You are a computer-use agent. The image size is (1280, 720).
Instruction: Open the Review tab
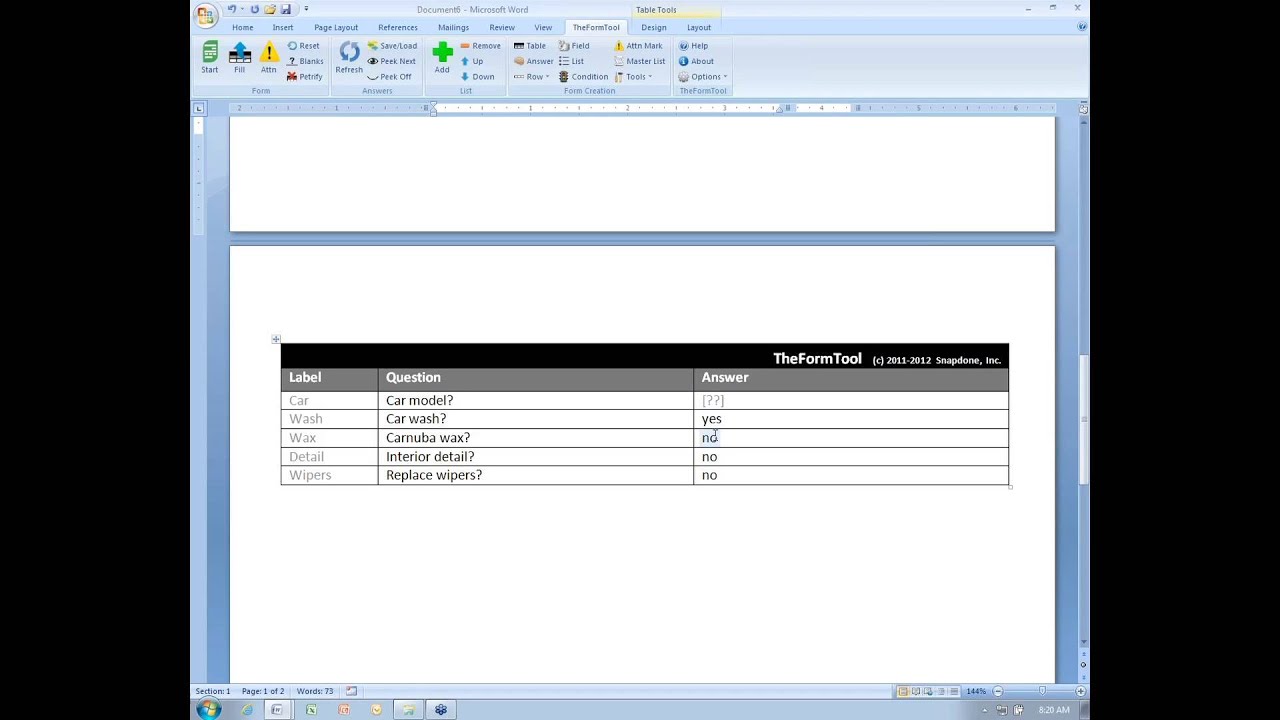click(502, 27)
